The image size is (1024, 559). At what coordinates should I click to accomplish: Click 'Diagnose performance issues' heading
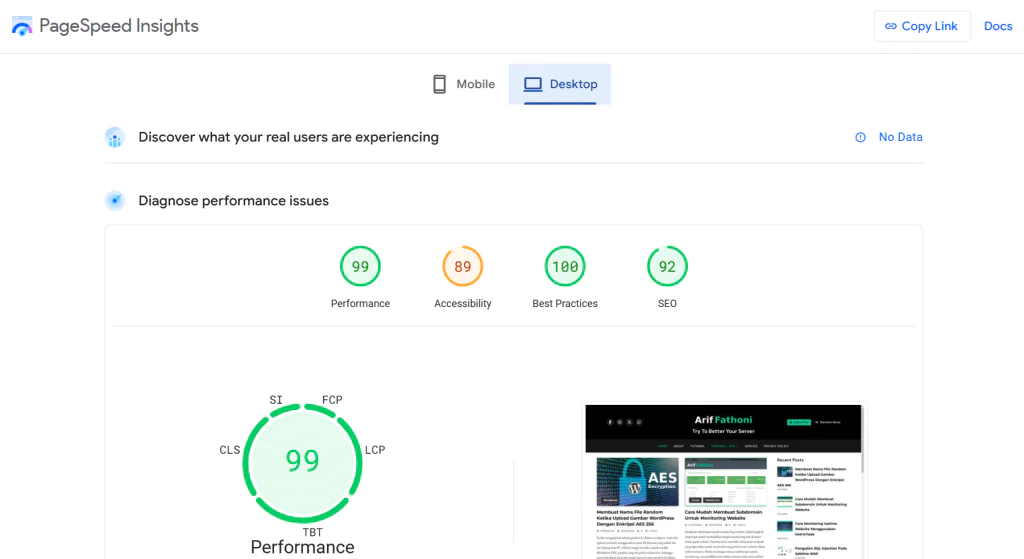pos(233,200)
